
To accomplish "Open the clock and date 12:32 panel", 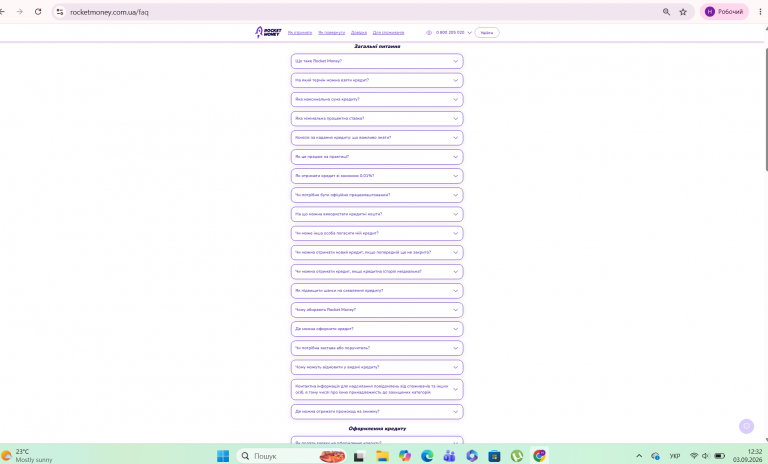I will pos(747,456).
